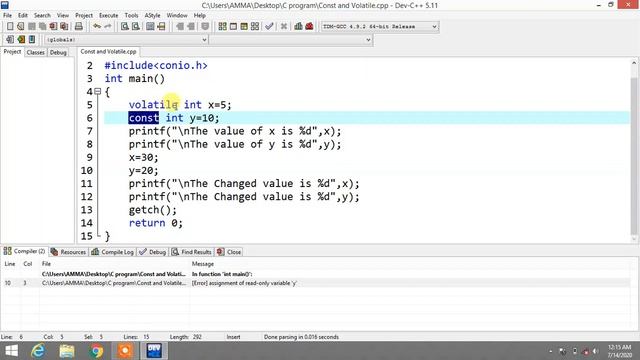Open the View menu
The width and height of the screenshot is (640, 360).
[62, 16]
